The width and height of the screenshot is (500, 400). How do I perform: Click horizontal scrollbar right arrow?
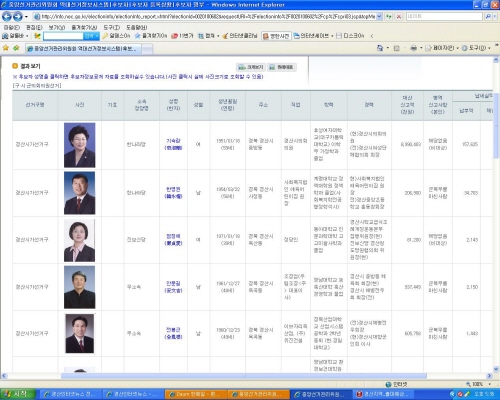(x=490, y=376)
